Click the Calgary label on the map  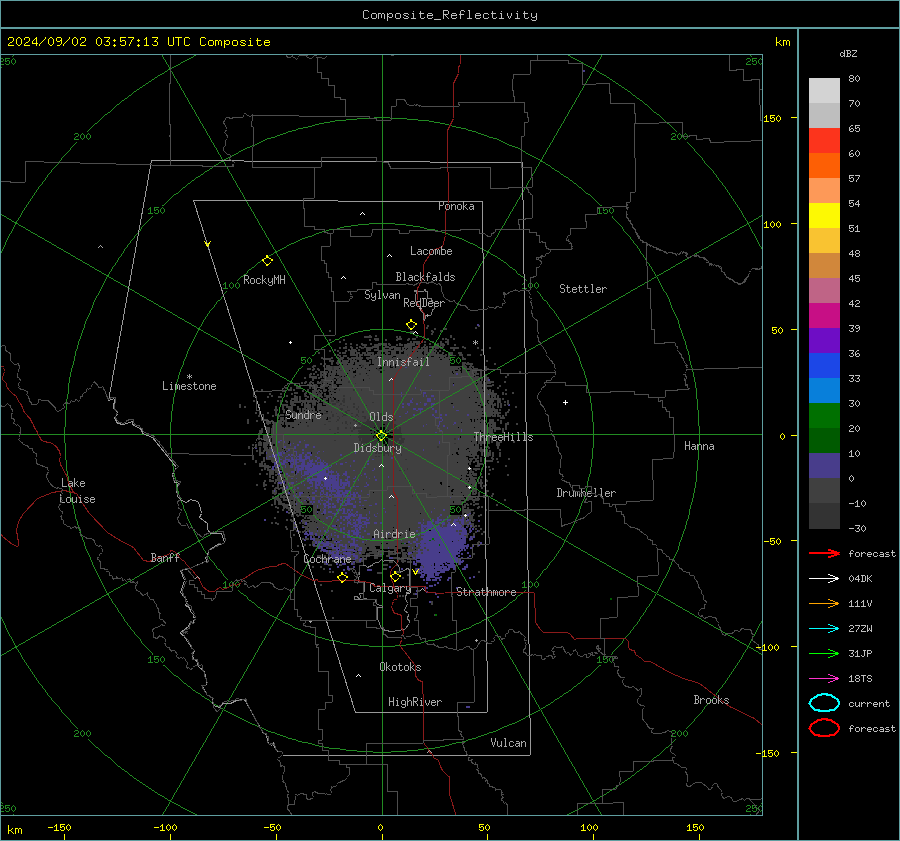(390, 588)
